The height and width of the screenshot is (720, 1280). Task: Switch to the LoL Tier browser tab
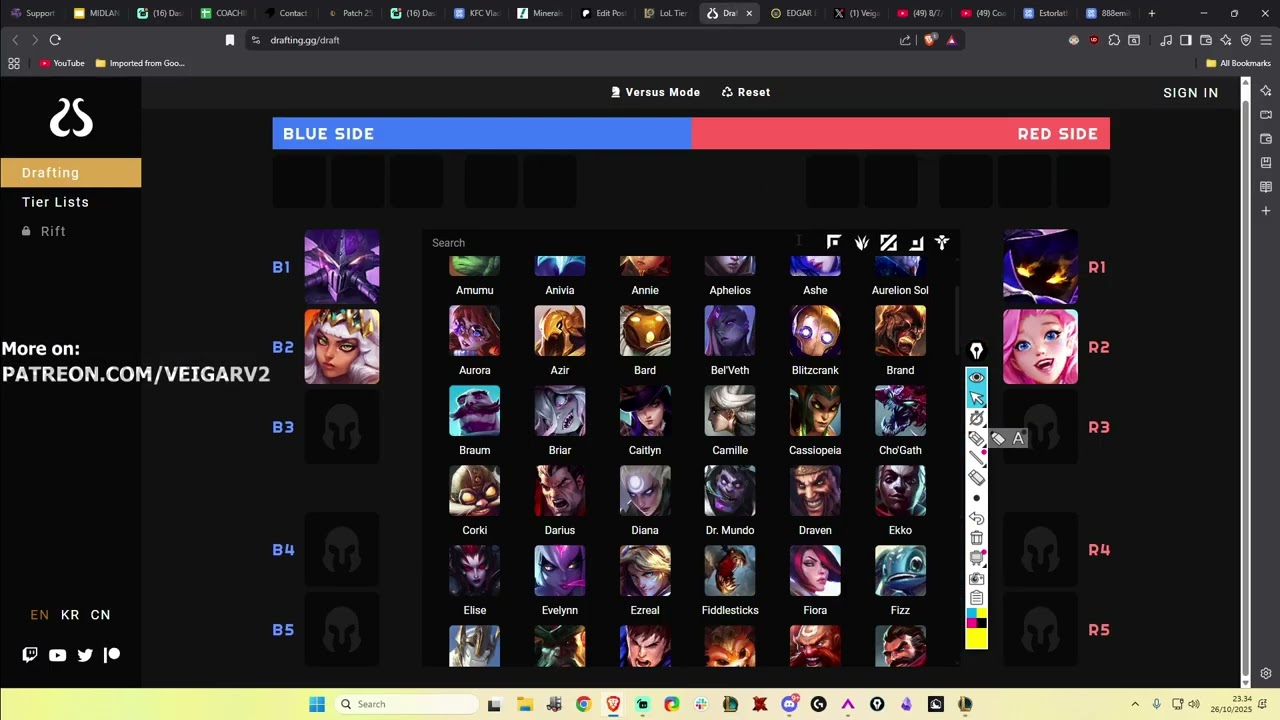(x=667, y=13)
